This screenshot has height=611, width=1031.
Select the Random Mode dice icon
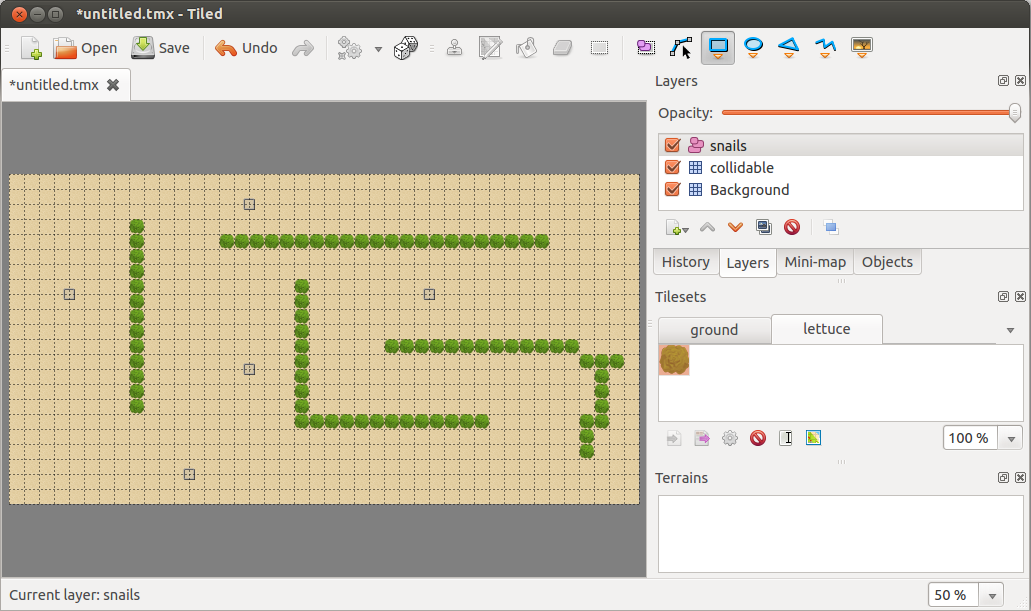(x=406, y=48)
